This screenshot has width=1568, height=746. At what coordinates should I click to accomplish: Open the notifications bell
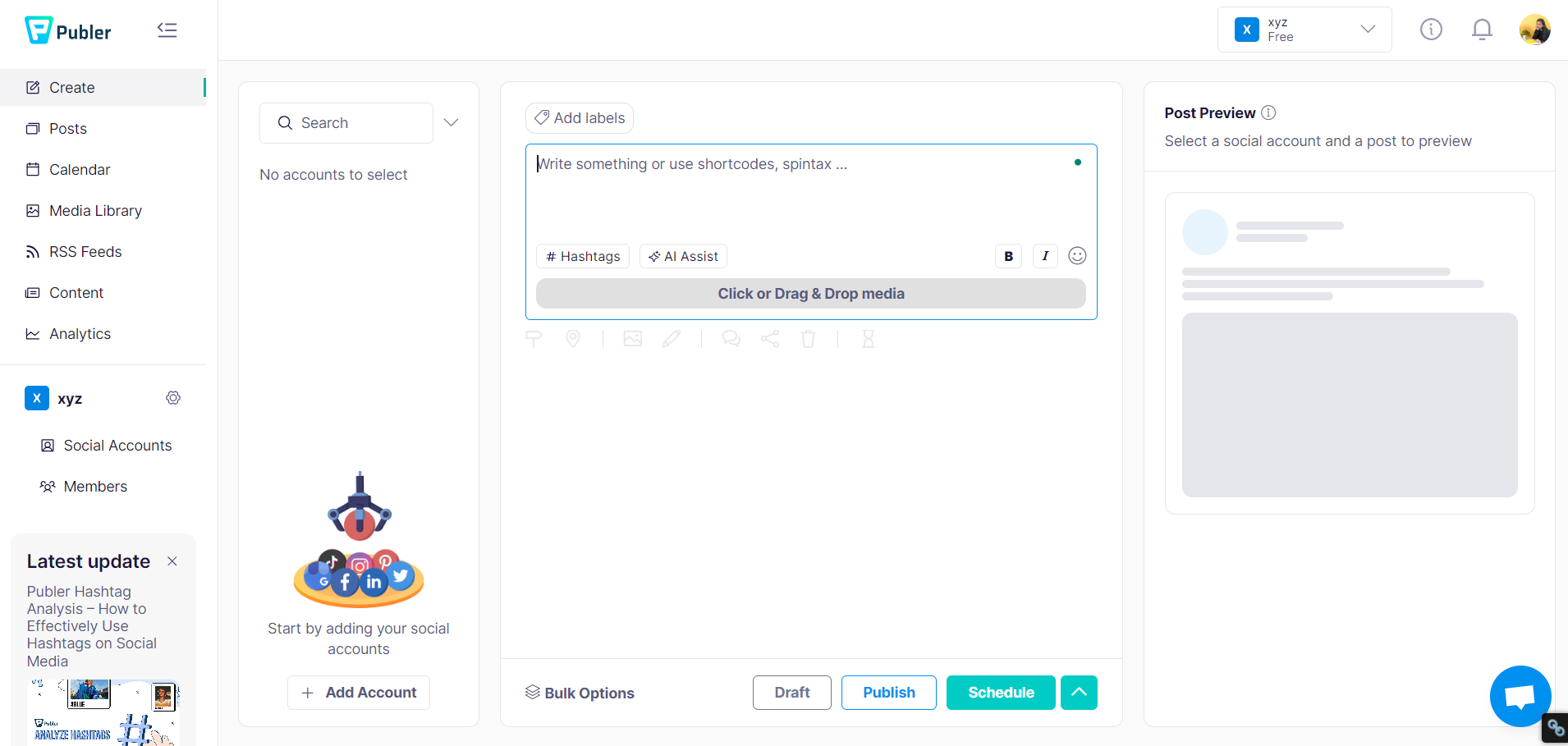tap(1482, 30)
